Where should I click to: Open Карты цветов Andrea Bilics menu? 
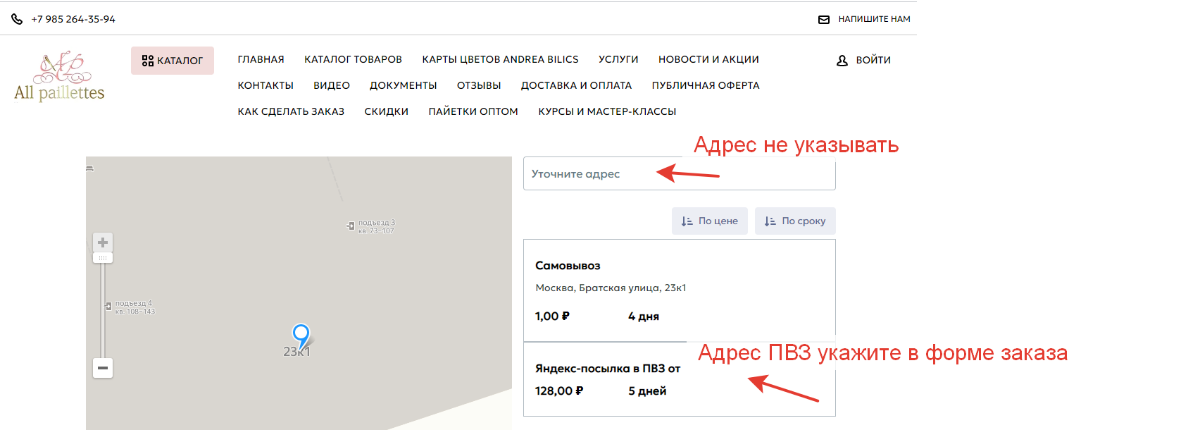click(x=500, y=59)
